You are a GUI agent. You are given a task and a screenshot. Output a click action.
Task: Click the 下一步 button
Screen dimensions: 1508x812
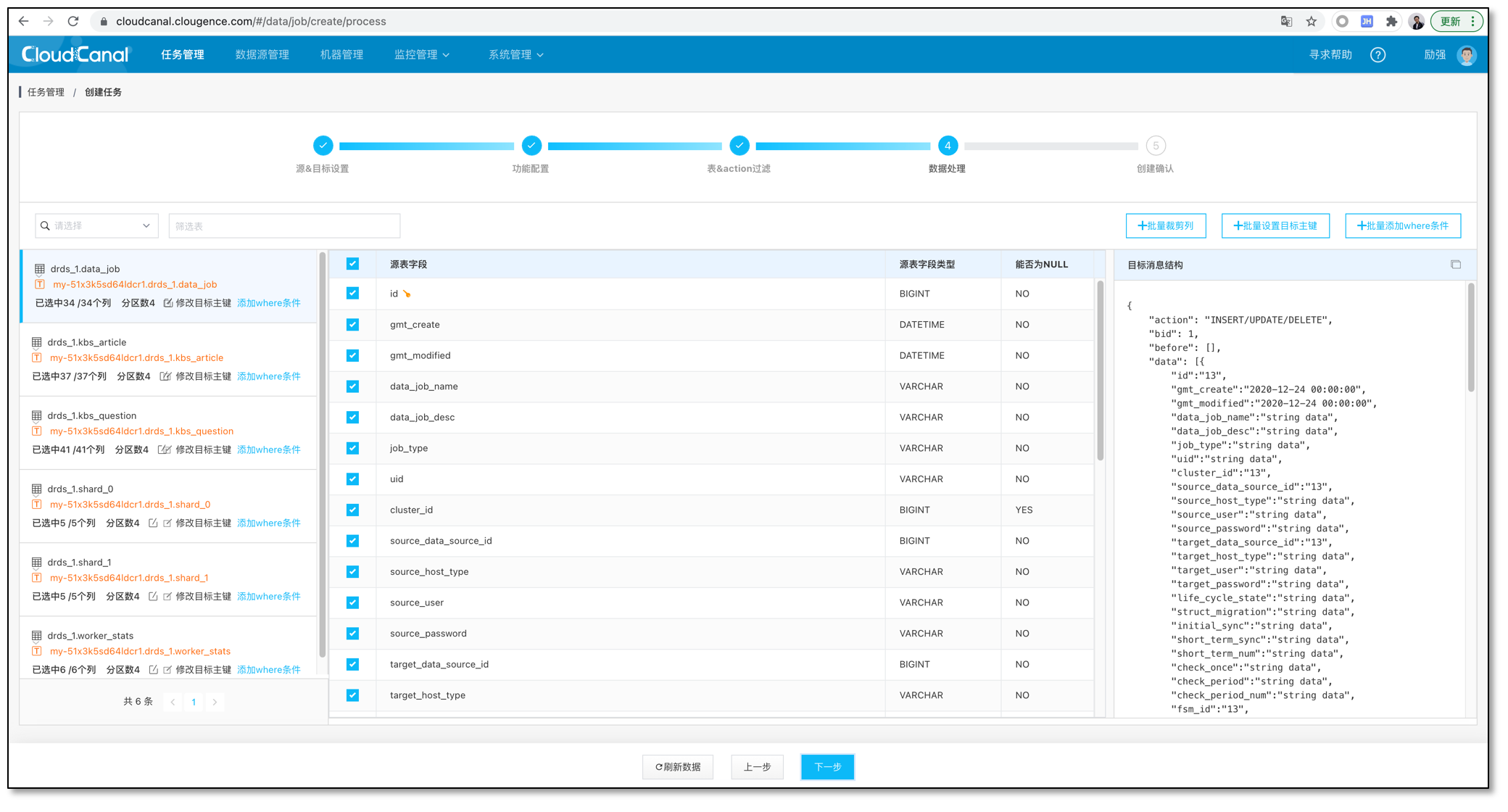pos(826,767)
